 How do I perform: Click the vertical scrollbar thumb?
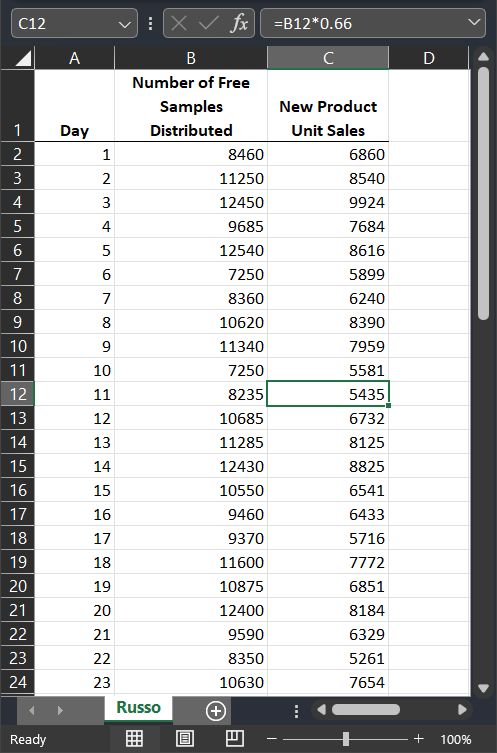pos(484,194)
